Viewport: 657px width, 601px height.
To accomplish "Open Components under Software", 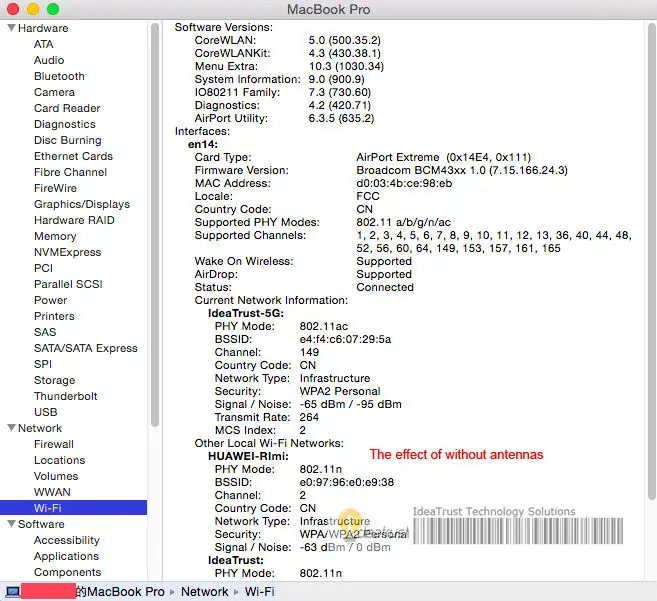I will [x=67, y=572].
